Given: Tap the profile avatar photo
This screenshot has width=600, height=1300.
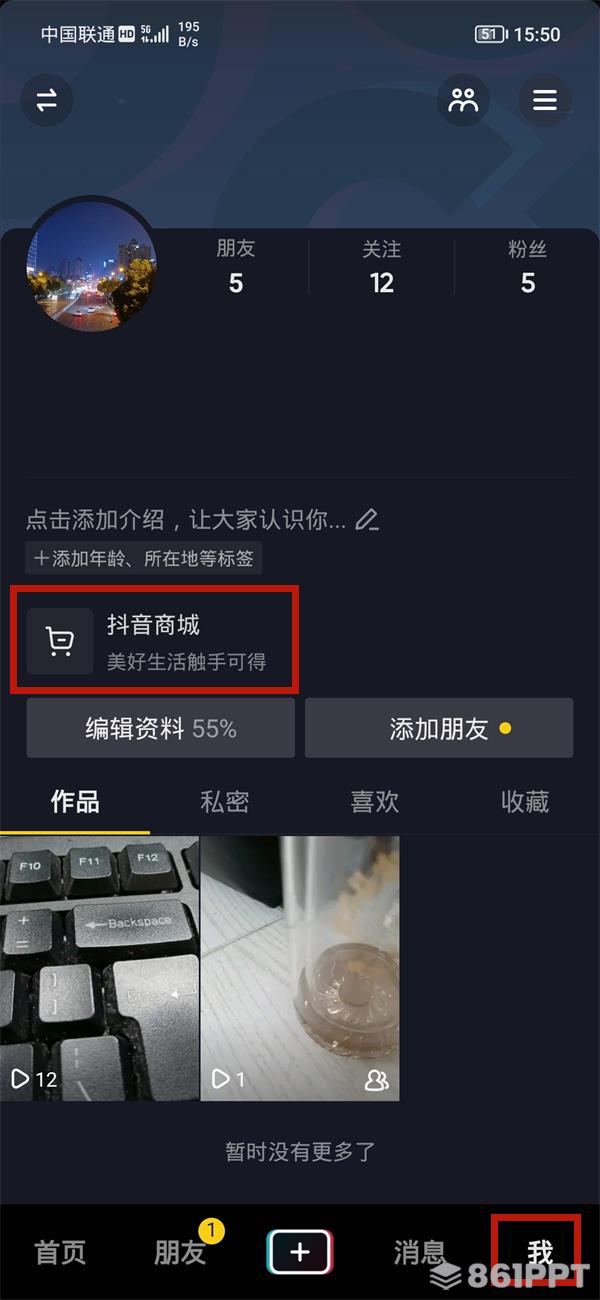Looking at the screenshot, I should [x=91, y=264].
